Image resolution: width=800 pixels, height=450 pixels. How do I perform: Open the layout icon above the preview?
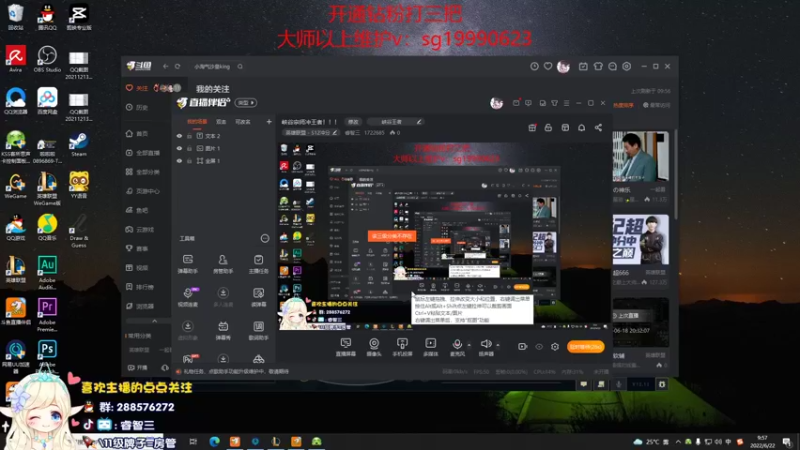[x=565, y=128]
